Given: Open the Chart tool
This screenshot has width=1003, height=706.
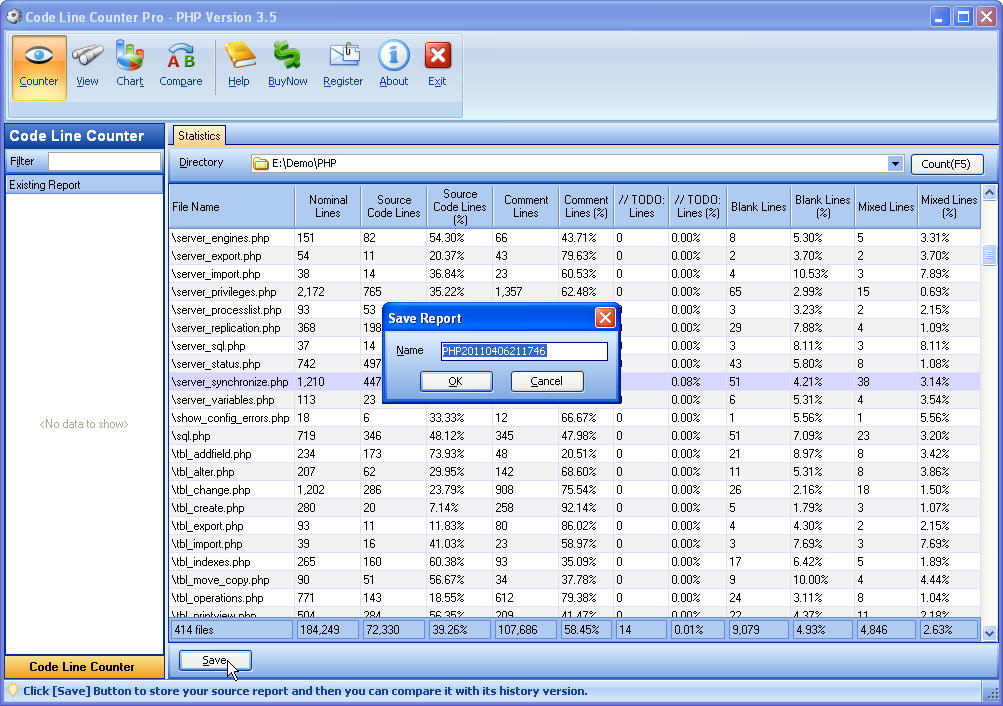Looking at the screenshot, I should pos(130,67).
